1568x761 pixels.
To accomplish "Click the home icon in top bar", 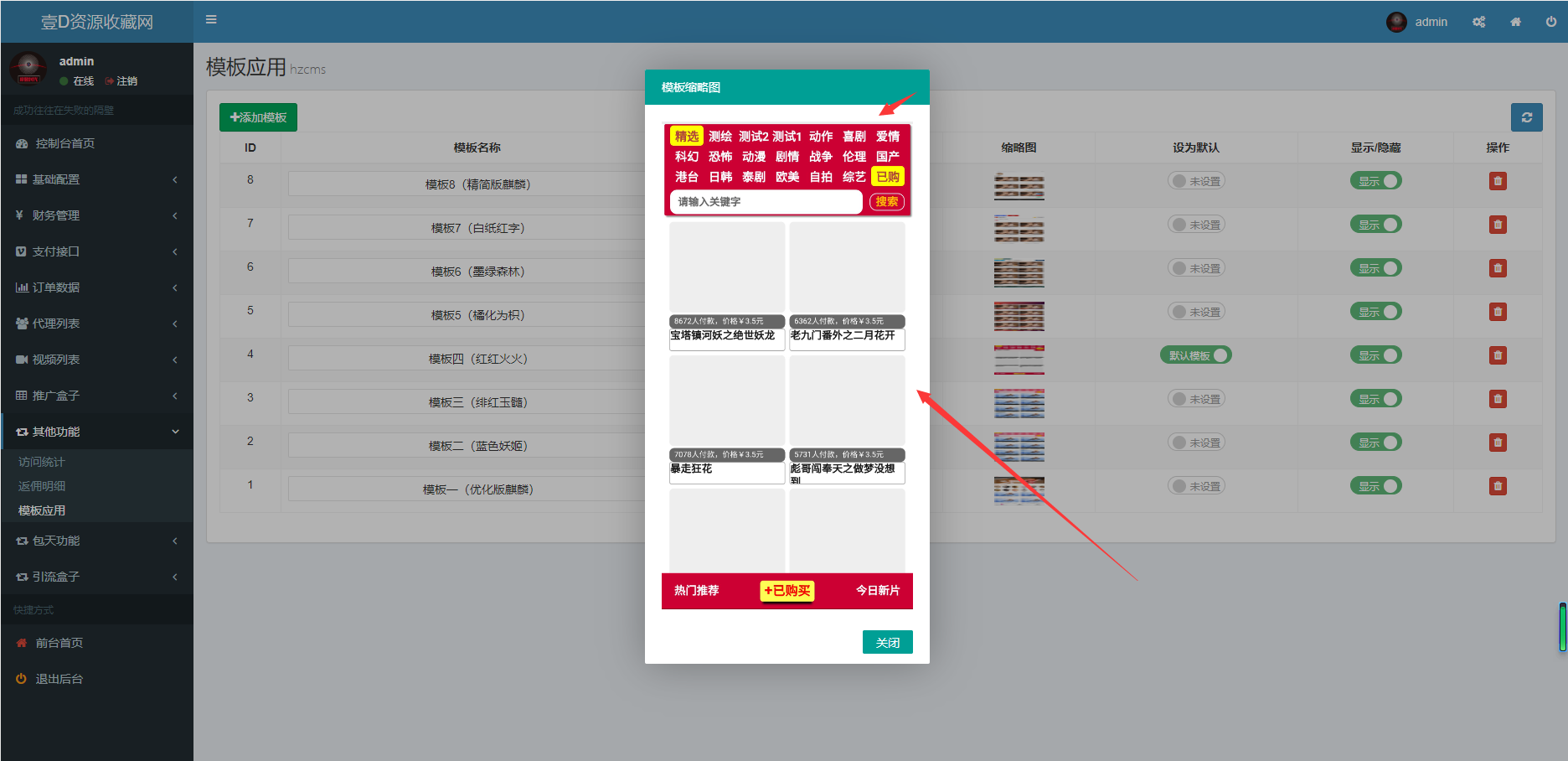I will pos(1515,22).
